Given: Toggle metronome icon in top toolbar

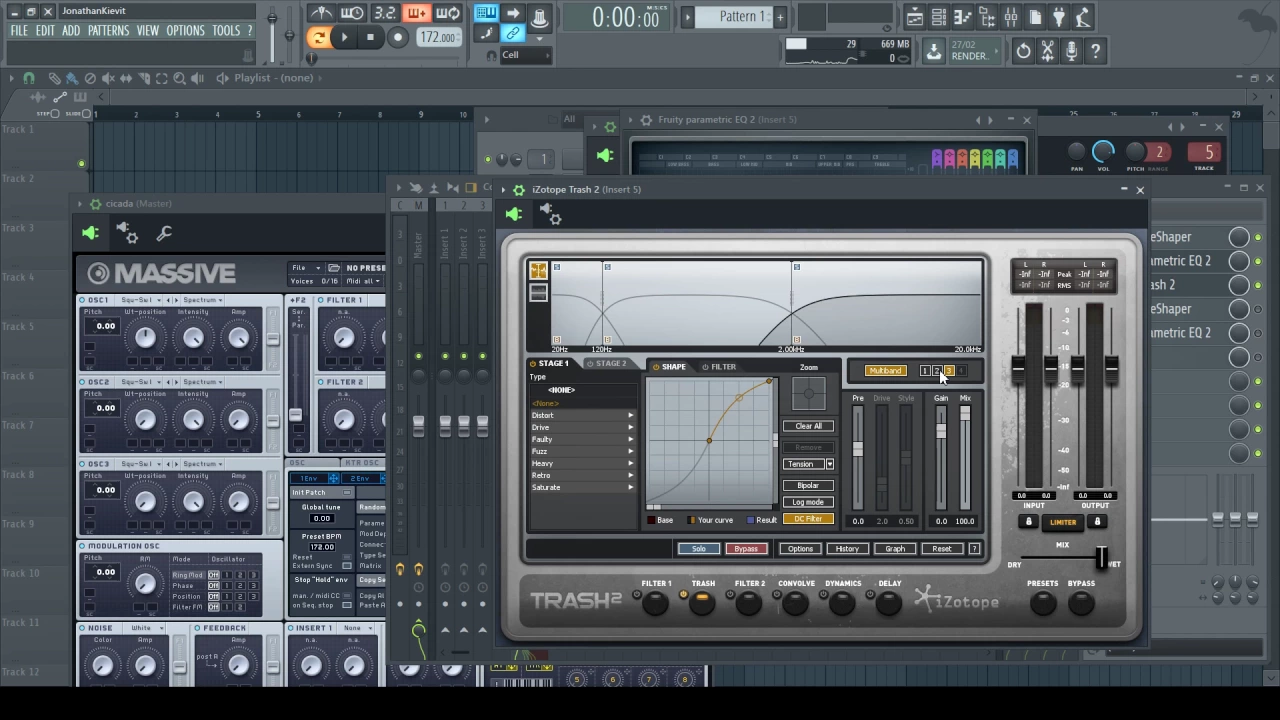Looking at the screenshot, I should pos(321,13).
